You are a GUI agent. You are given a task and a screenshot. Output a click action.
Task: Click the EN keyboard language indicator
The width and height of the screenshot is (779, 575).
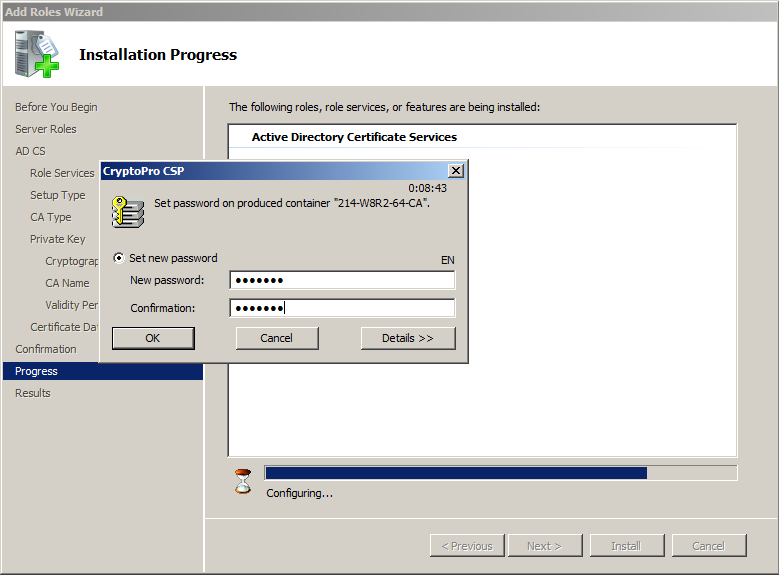(x=447, y=260)
